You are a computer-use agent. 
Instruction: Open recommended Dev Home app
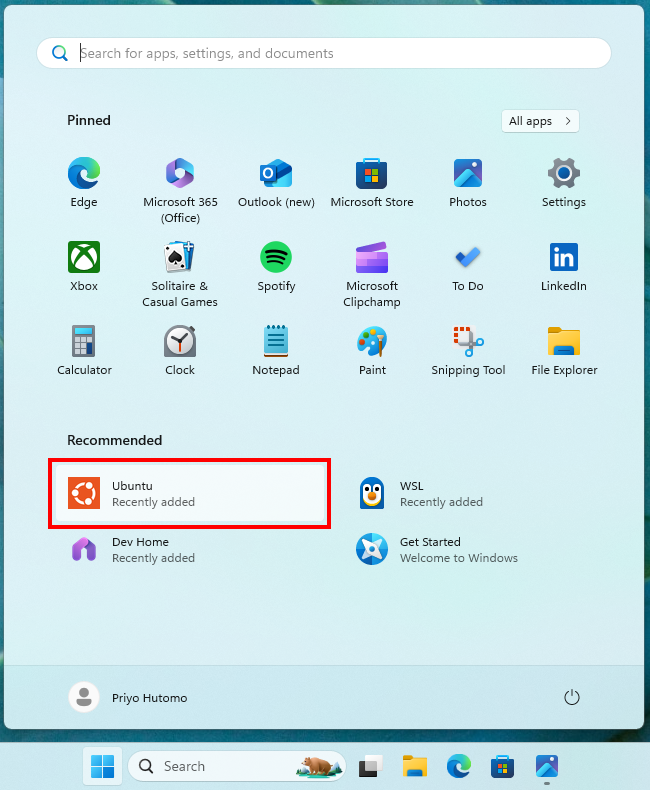189,550
